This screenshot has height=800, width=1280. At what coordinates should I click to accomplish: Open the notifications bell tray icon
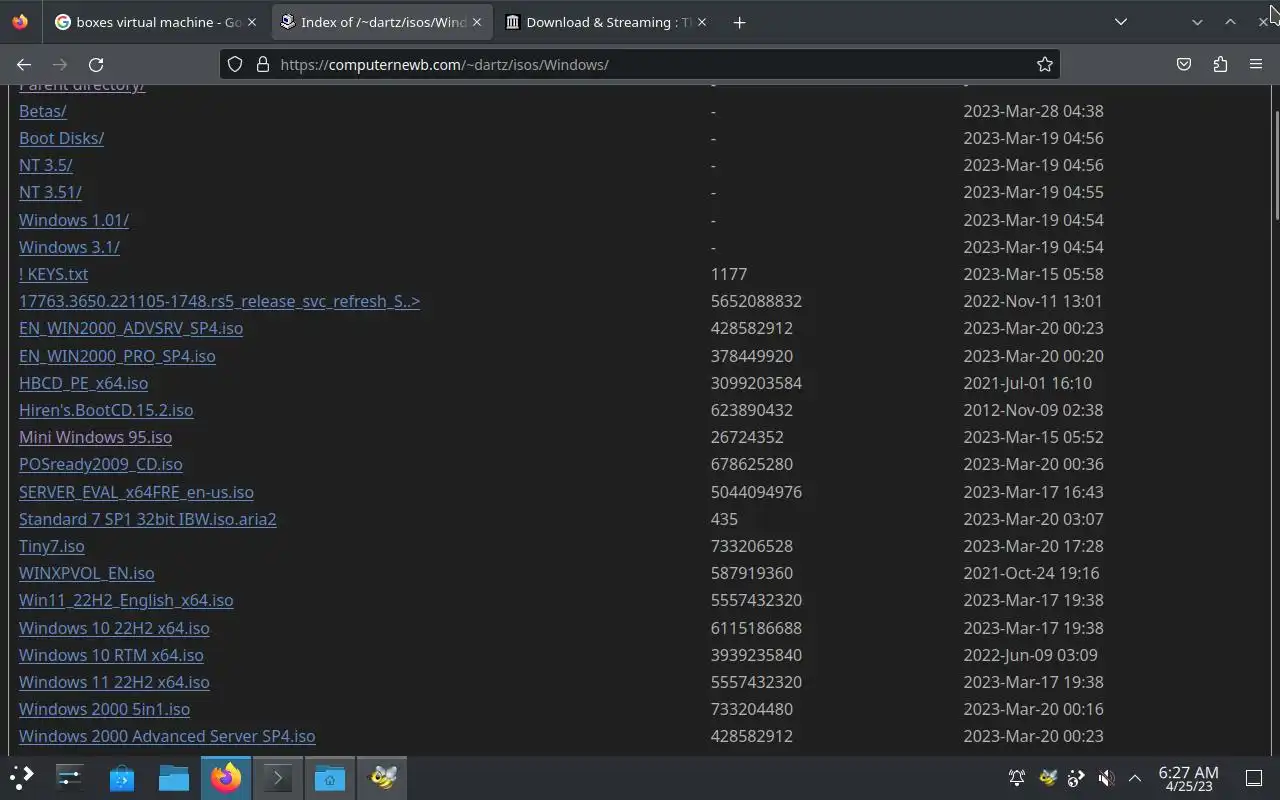1017,778
